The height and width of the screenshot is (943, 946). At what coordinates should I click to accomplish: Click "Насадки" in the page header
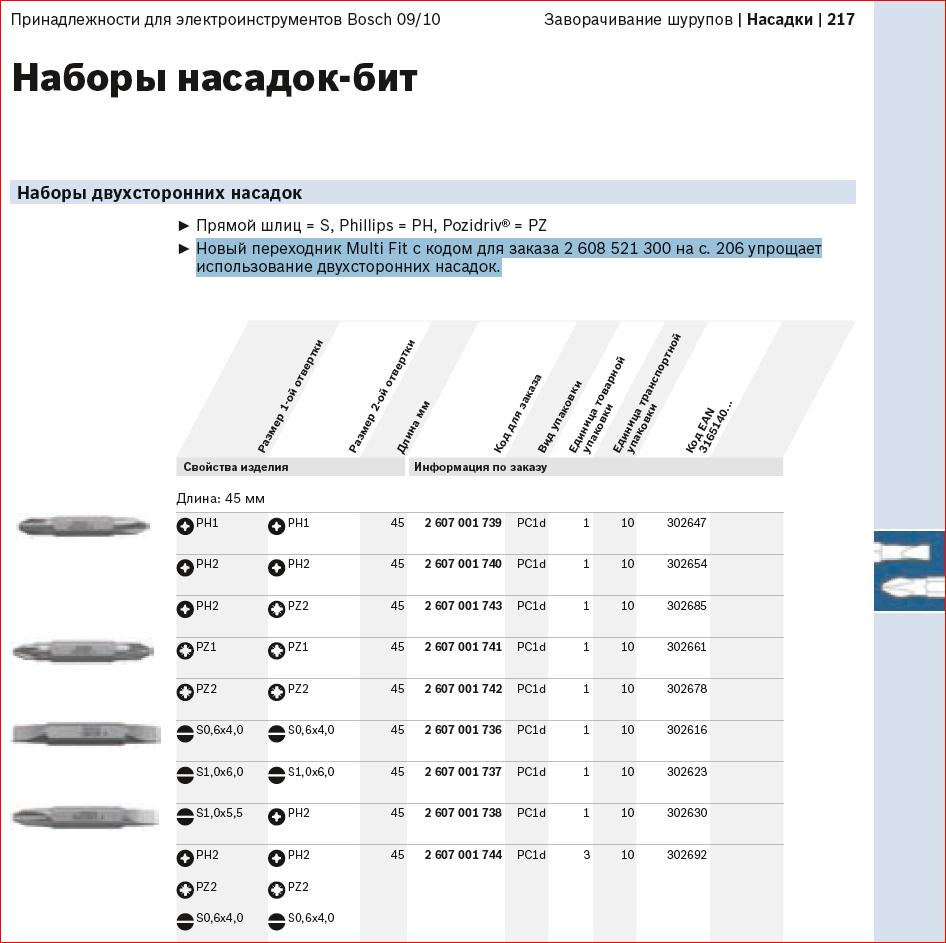tap(779, 19)
